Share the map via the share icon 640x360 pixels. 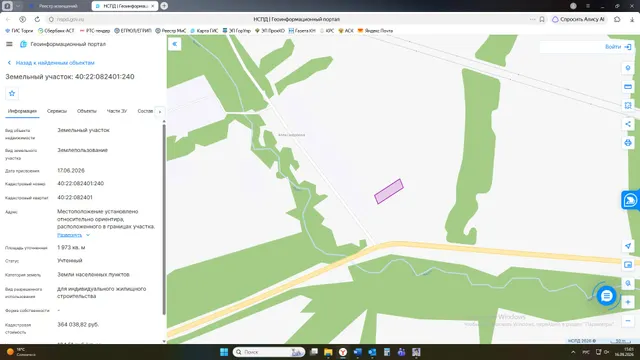(628, 124)
